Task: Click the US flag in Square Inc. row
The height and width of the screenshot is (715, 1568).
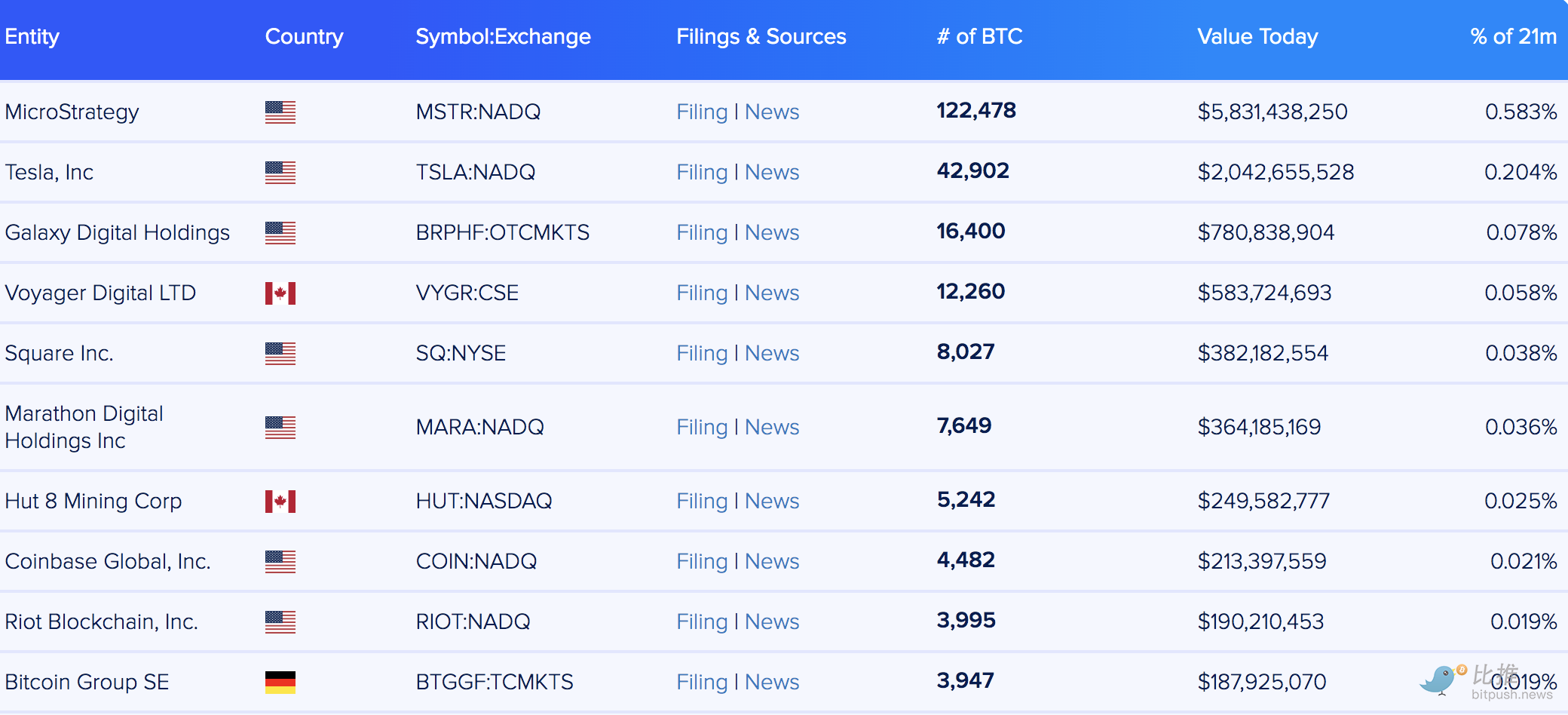Action: point(280,353)
